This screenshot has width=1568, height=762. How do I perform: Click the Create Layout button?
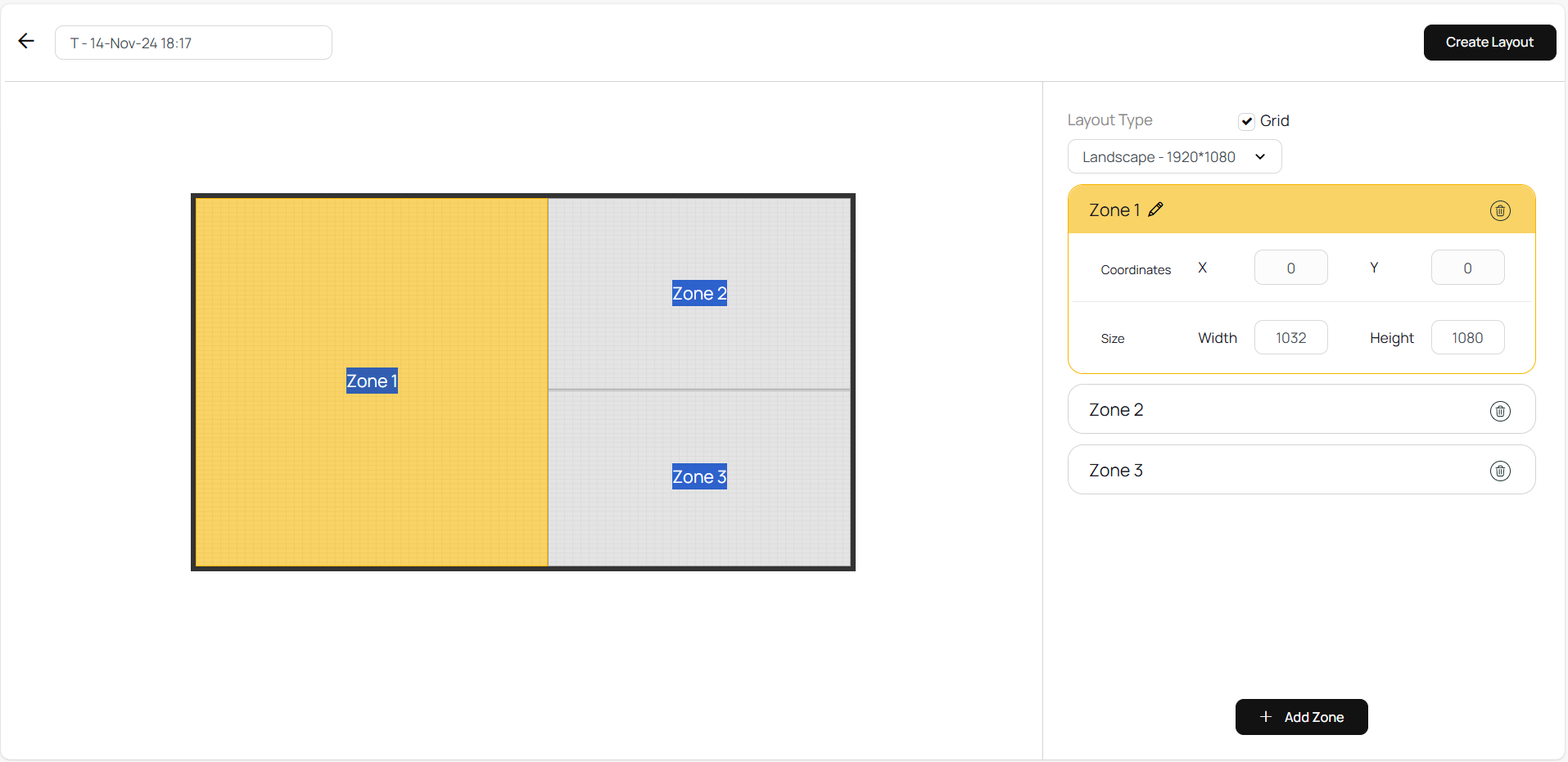tap(1489, 43)
